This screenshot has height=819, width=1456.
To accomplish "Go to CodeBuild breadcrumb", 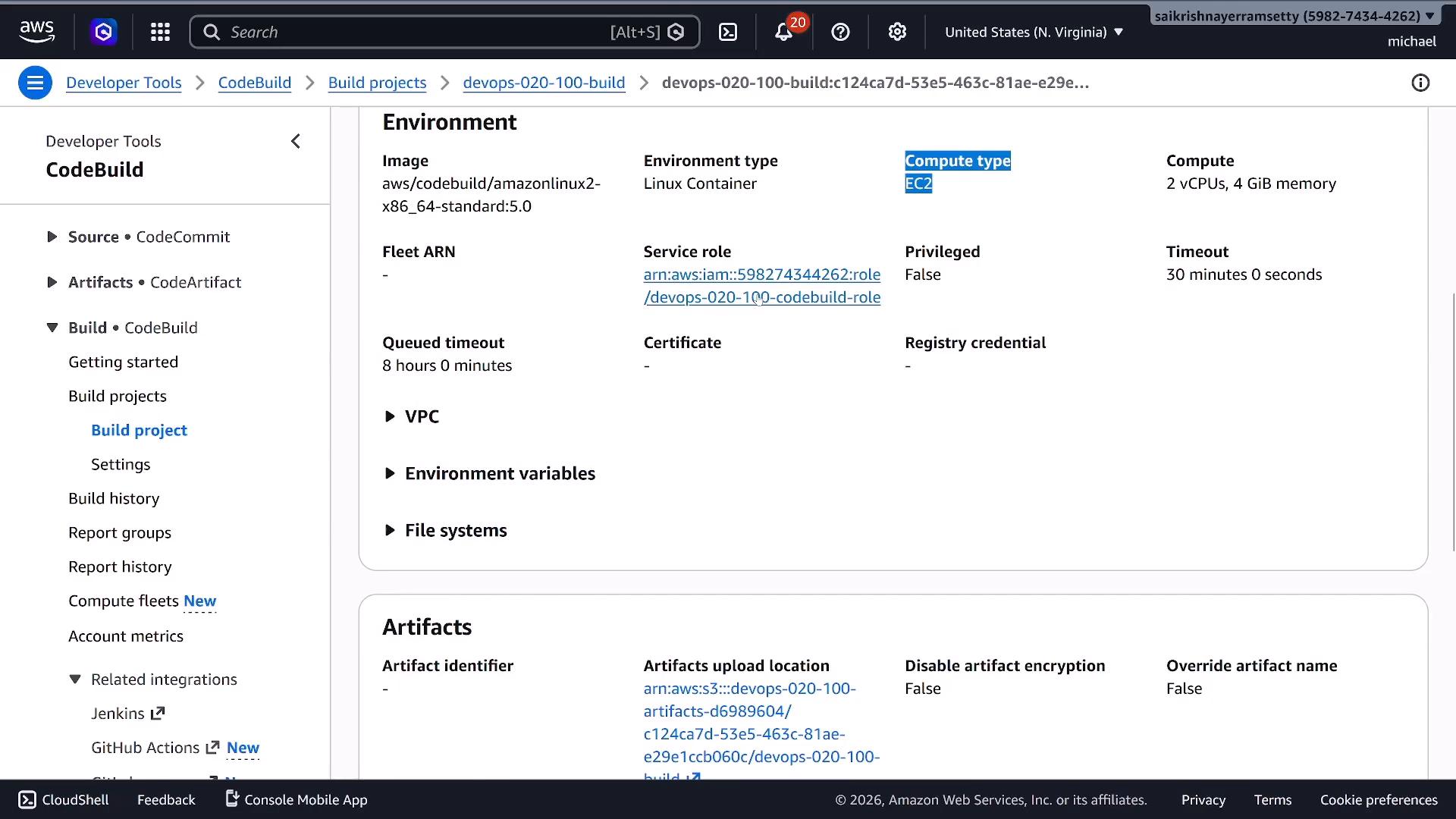I will 254,83.
